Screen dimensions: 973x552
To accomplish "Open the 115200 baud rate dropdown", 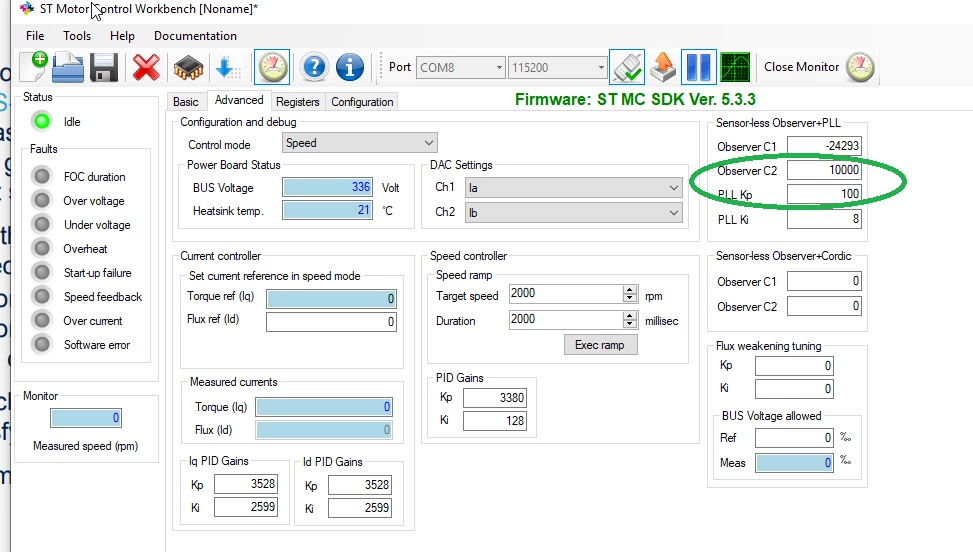I will click(557, 67).
